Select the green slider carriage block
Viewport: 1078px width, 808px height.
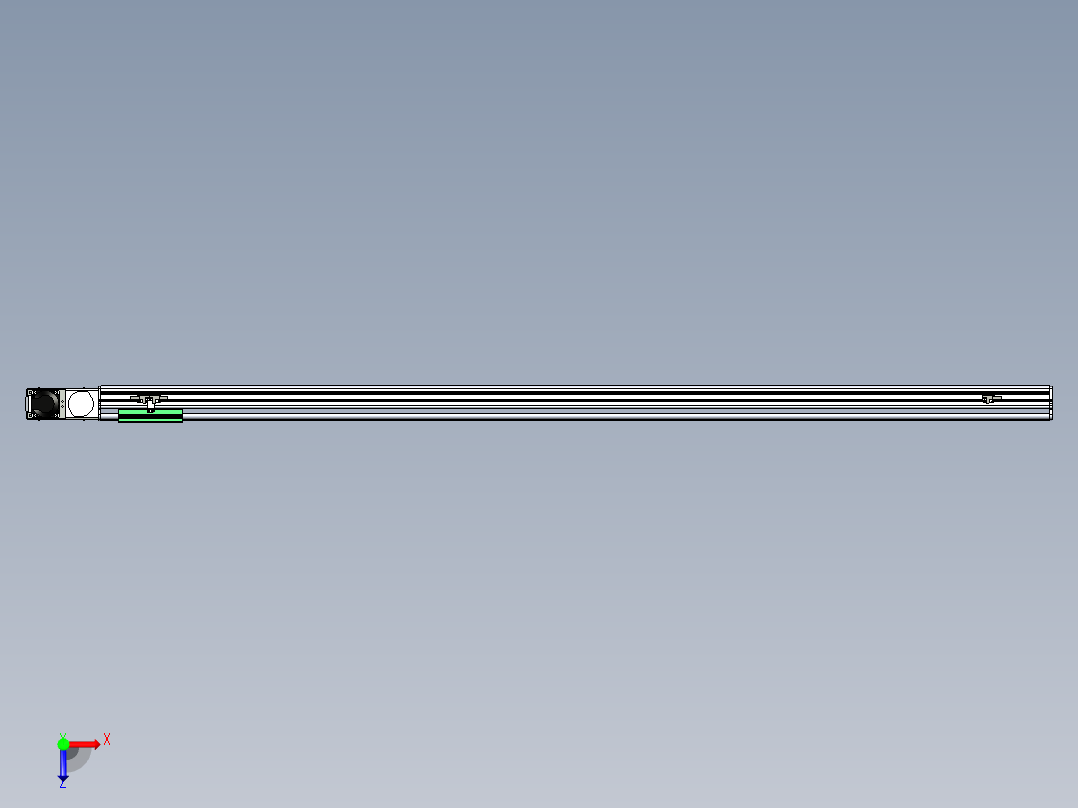click(x=150, y=415)
